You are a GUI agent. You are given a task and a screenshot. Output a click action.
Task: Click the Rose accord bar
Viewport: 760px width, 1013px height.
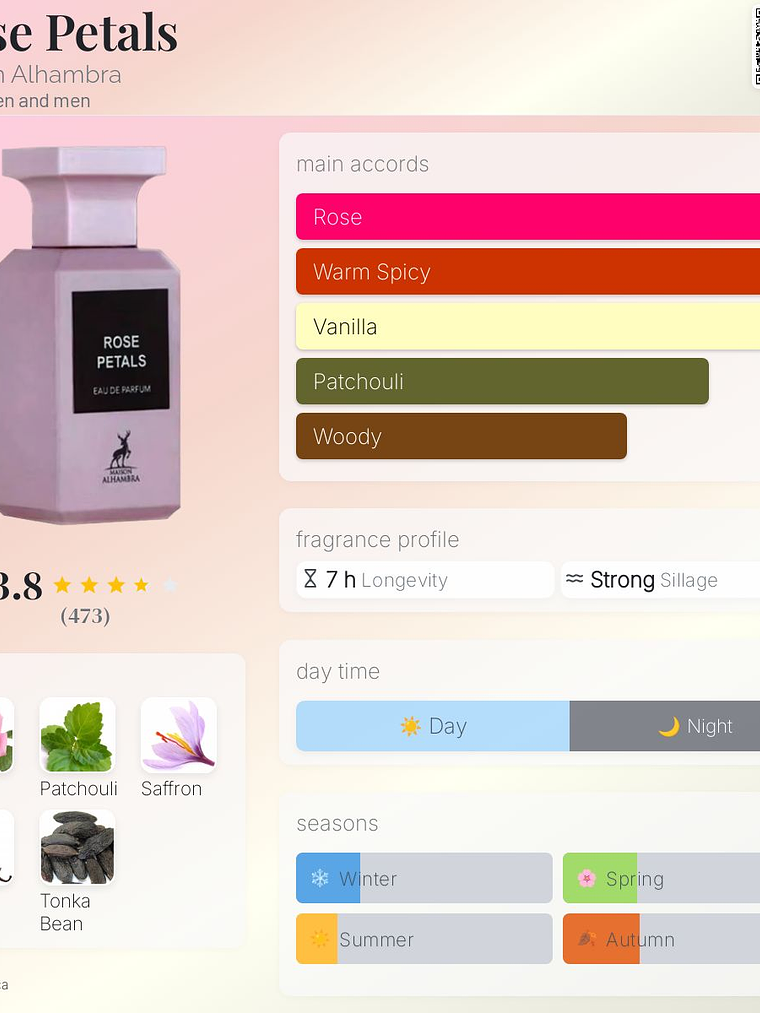528,216
